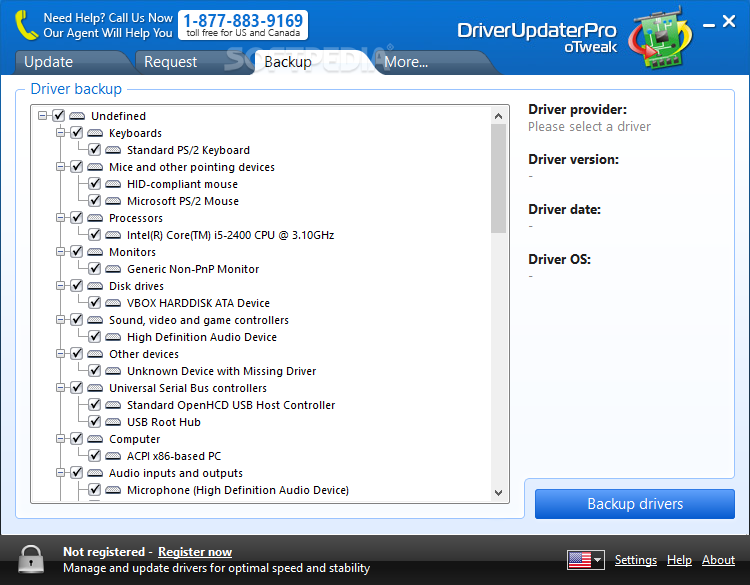Click the 1-877-883-9169 phone number box

[243, 25]
